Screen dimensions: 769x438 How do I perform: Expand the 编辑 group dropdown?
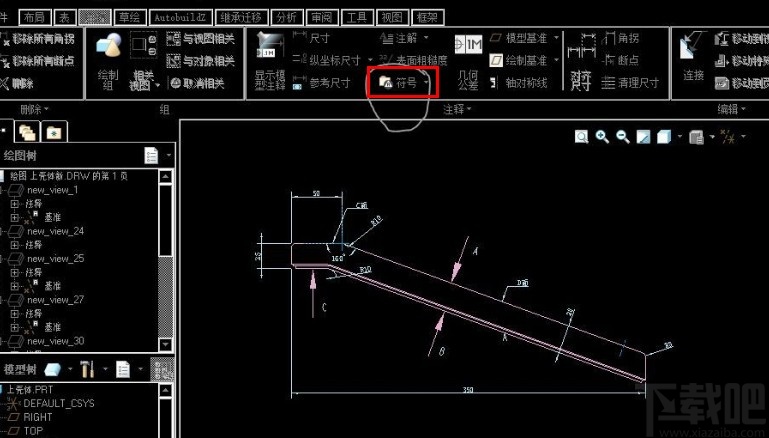(x=731, y=109)
